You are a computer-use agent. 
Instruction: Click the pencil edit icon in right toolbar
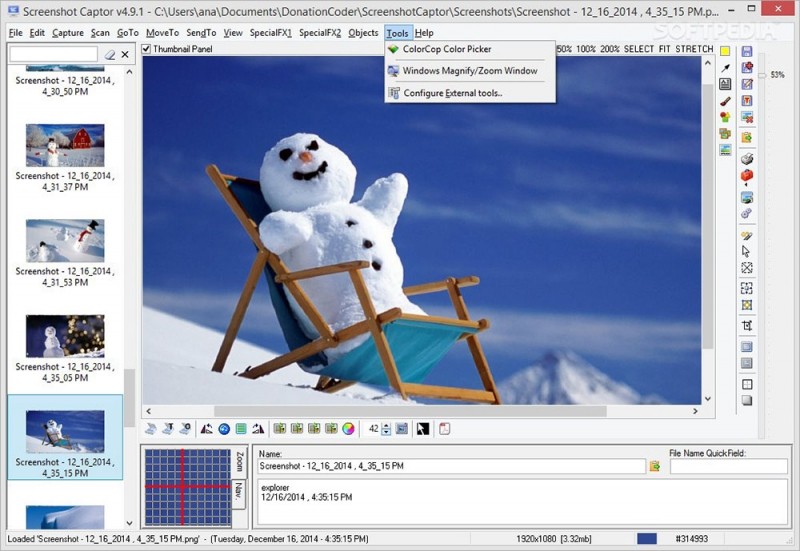(x=747, y=84)
